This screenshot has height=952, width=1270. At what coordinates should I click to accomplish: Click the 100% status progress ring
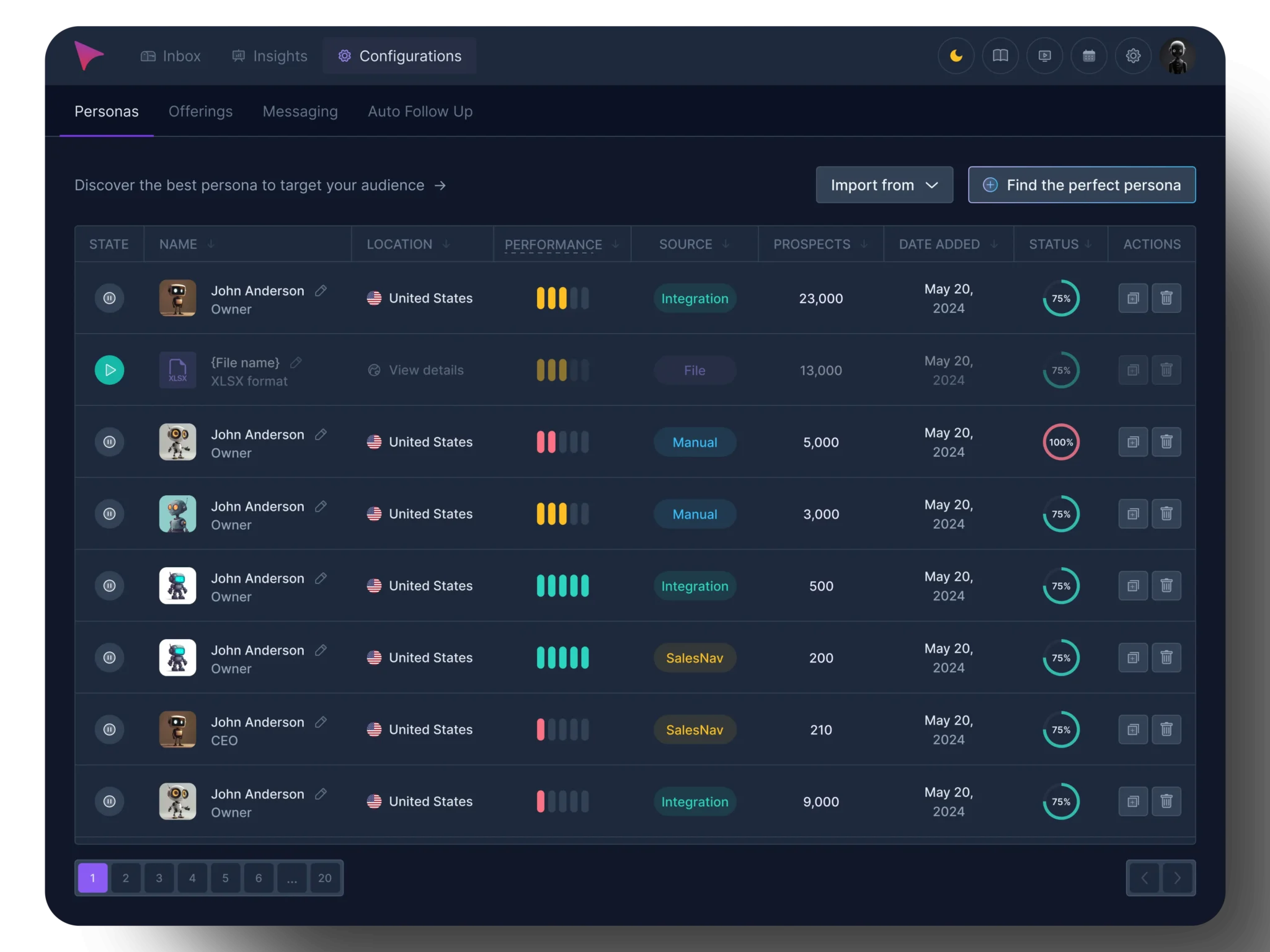(x=1061, y=442)
